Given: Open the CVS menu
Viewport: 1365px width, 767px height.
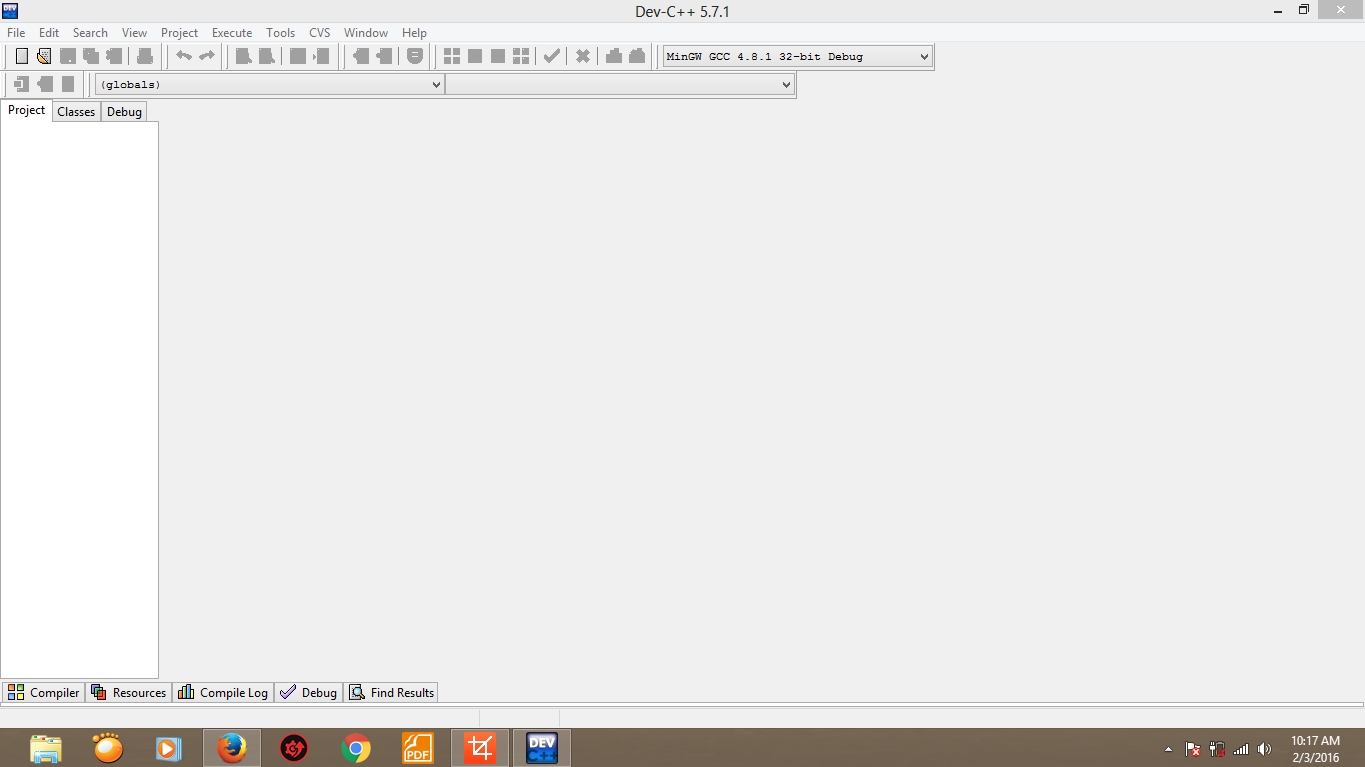Looking at the screenshot, I should (320, 33).
